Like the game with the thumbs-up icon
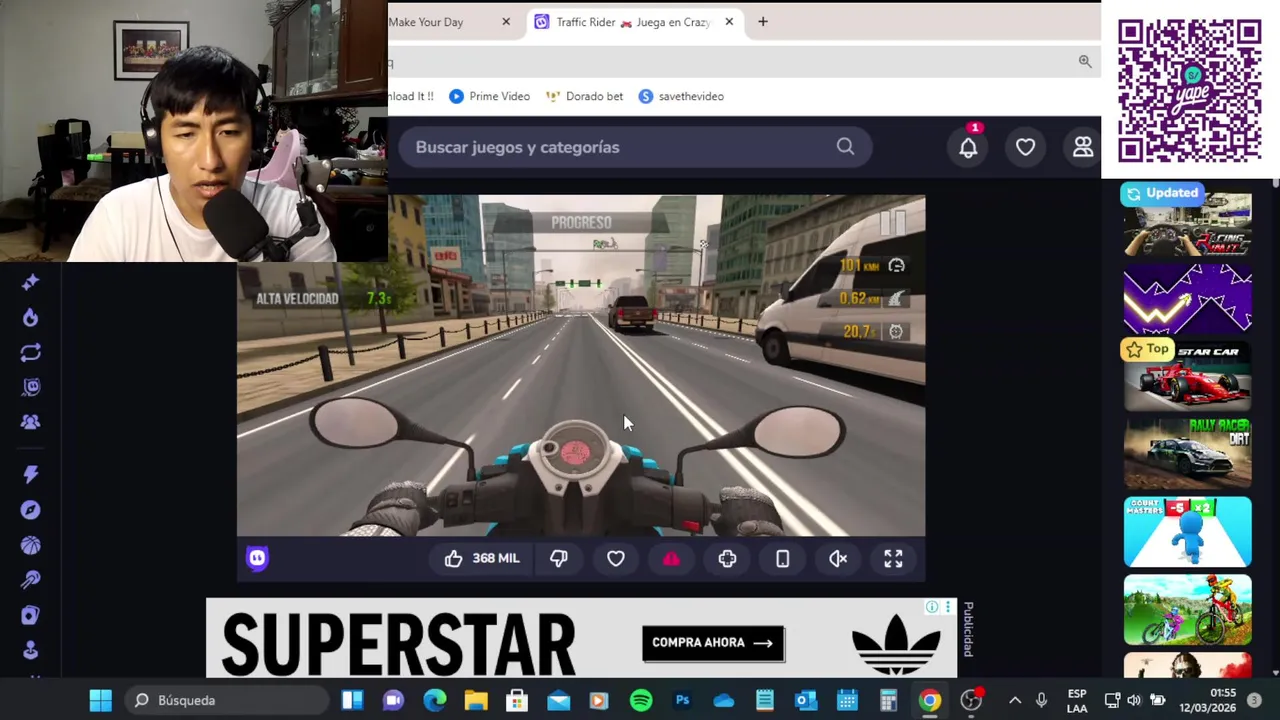This screenshot has width=1280, height=720. [453, 558]
